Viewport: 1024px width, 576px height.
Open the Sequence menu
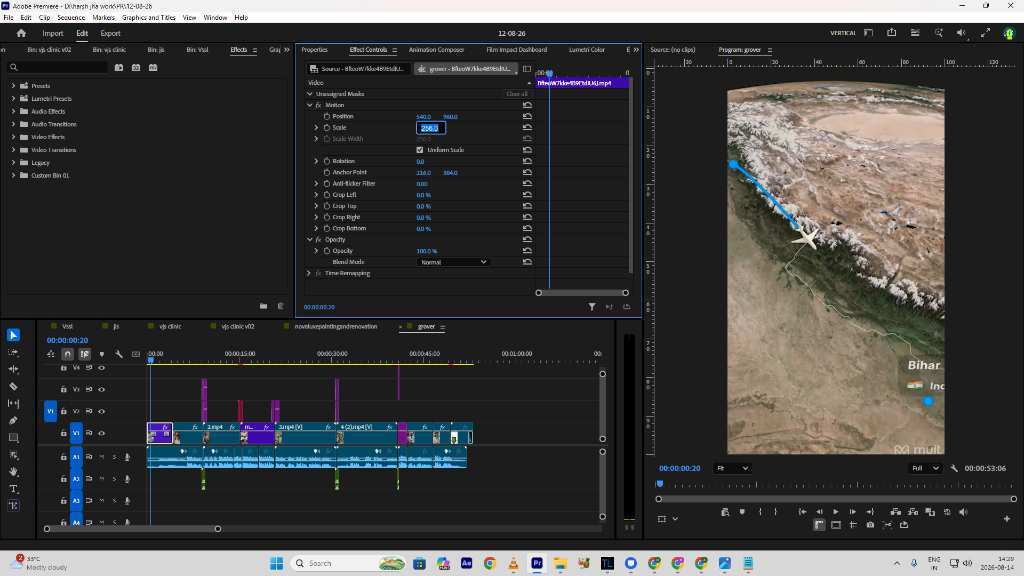pyautogui.click(x=71, y=18)
